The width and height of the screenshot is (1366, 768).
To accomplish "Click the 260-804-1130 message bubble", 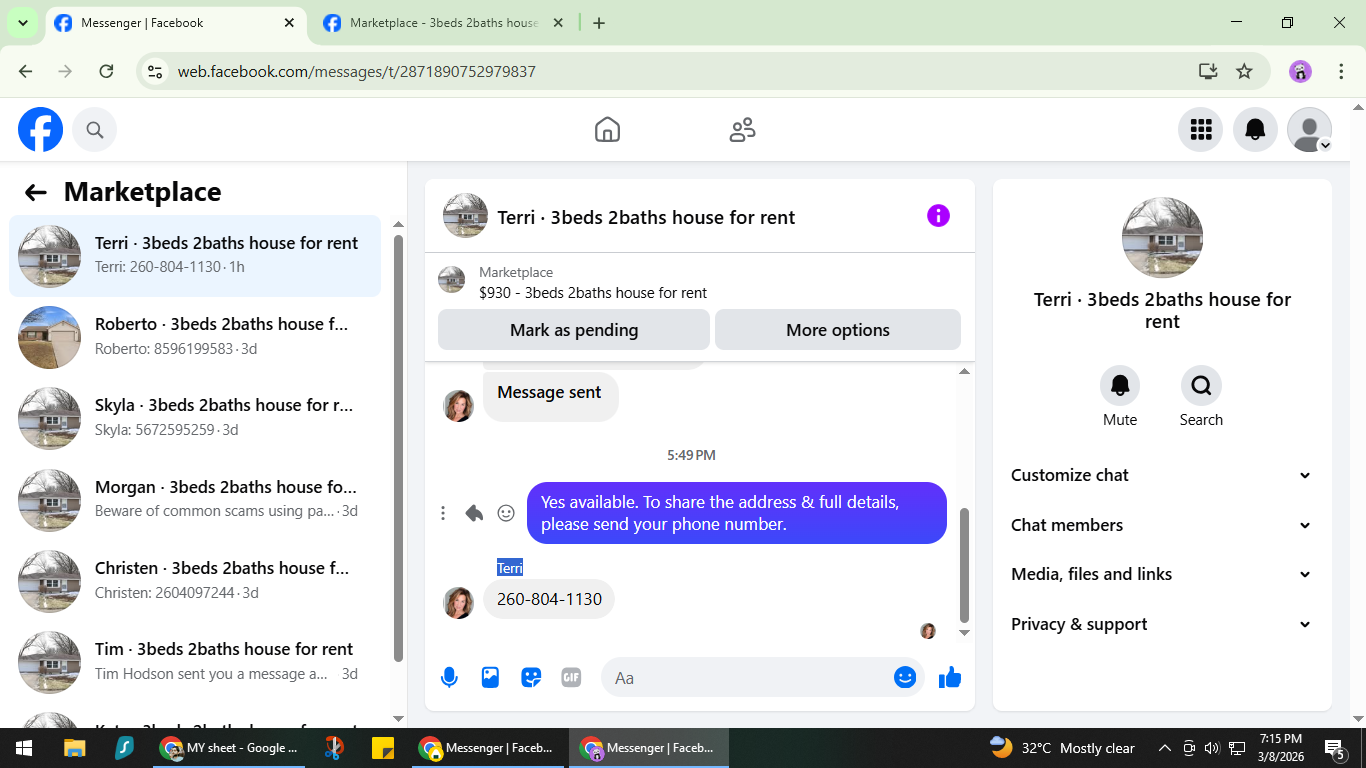I will [x=549, y=599].
